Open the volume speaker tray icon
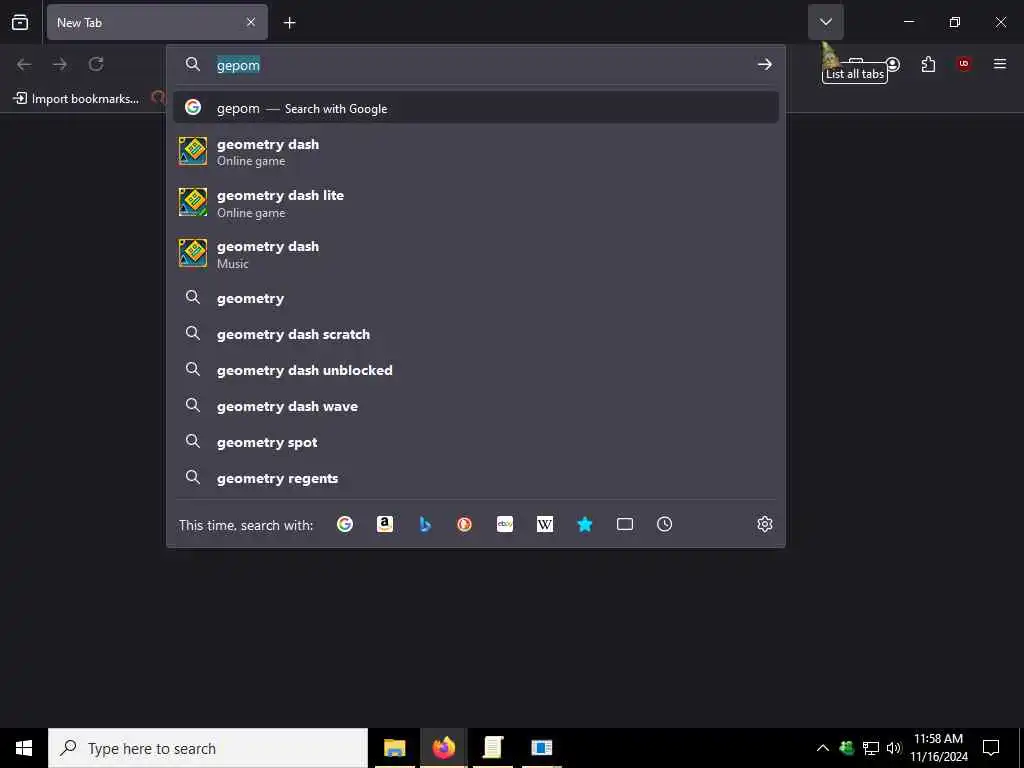The width and height of the screenshot is (1024, 768). [894, 748]
